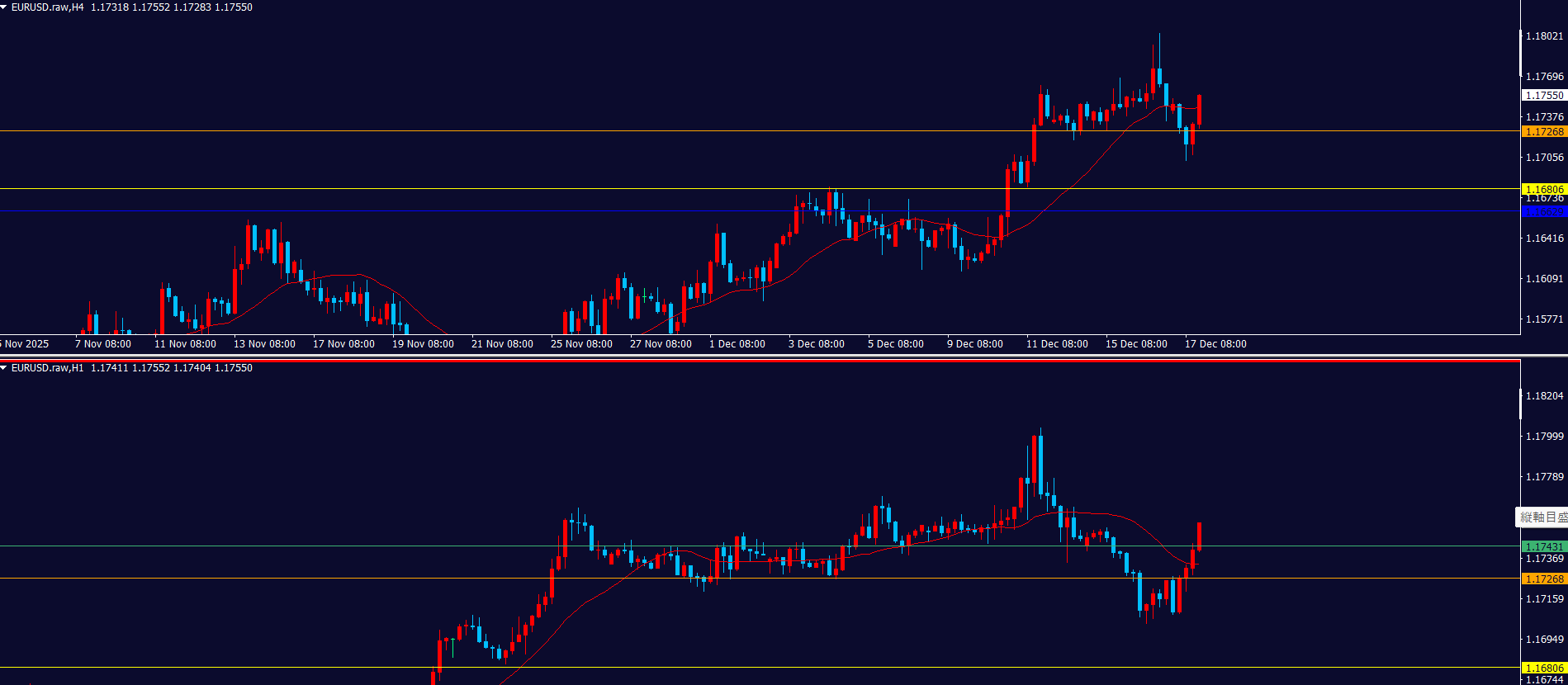1568x685 pixels.
Task: Click the white scale bar atop H4 price axis
Action: coord(1521,53)
